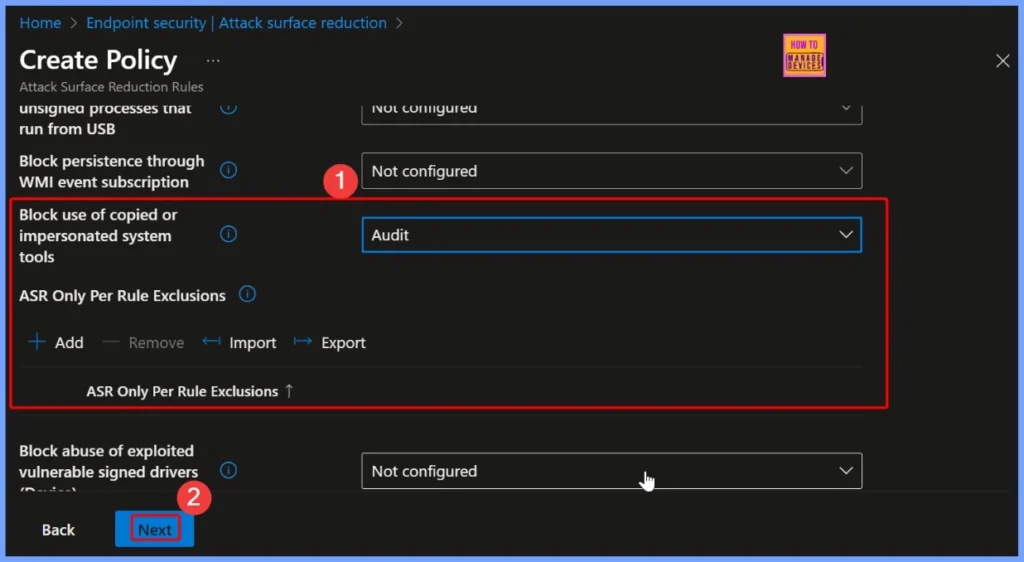The height and width of the screenshot is (562, 1024).
Task: Import ASR rule exclusions
Action: tap(239, 342)
